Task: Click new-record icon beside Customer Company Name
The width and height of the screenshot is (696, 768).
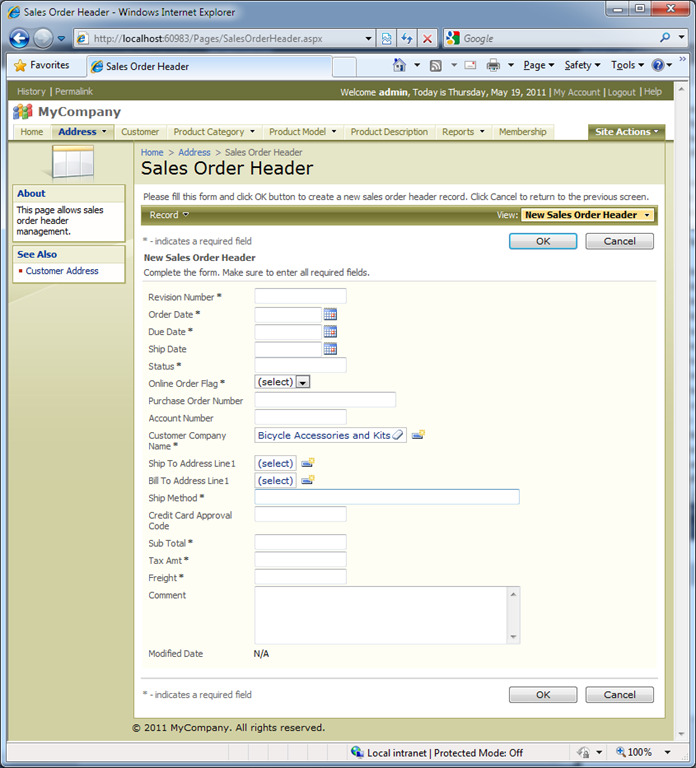Action: (x=419, y=435)
